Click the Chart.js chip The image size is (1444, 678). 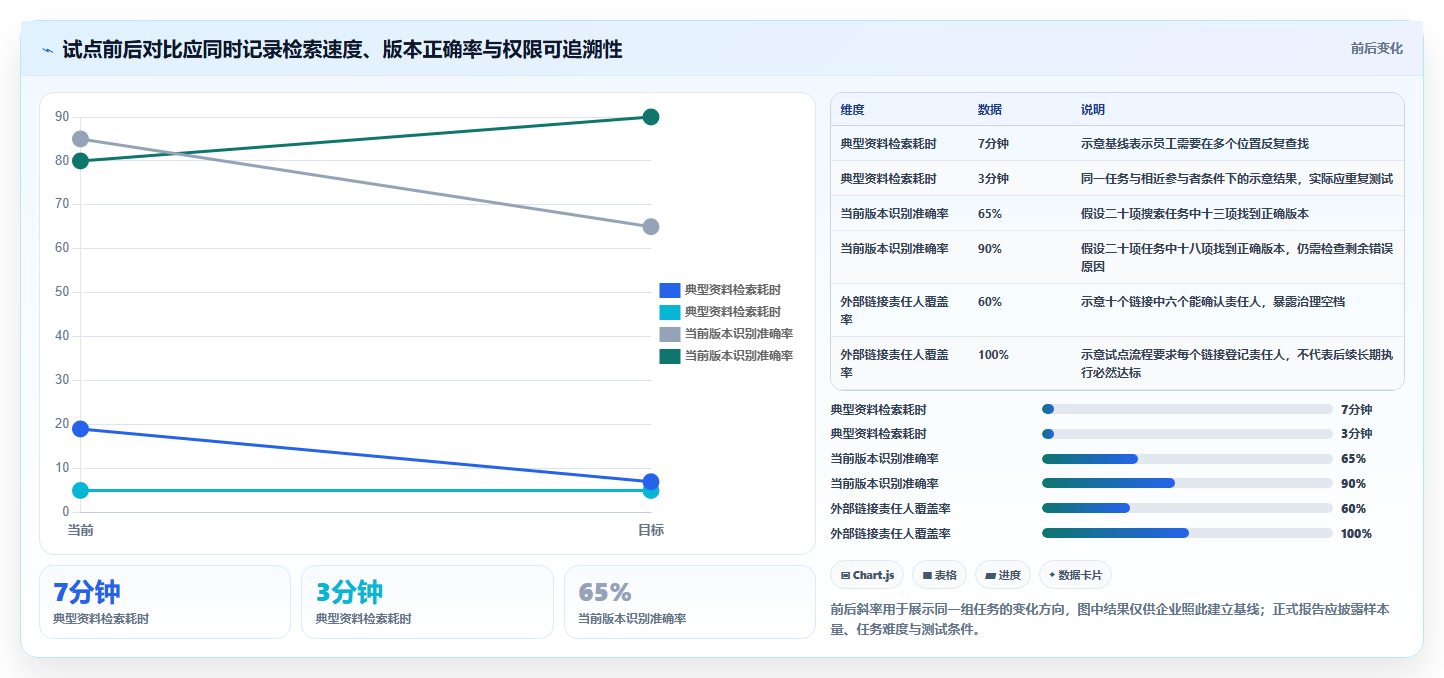(x=867, y=575)
